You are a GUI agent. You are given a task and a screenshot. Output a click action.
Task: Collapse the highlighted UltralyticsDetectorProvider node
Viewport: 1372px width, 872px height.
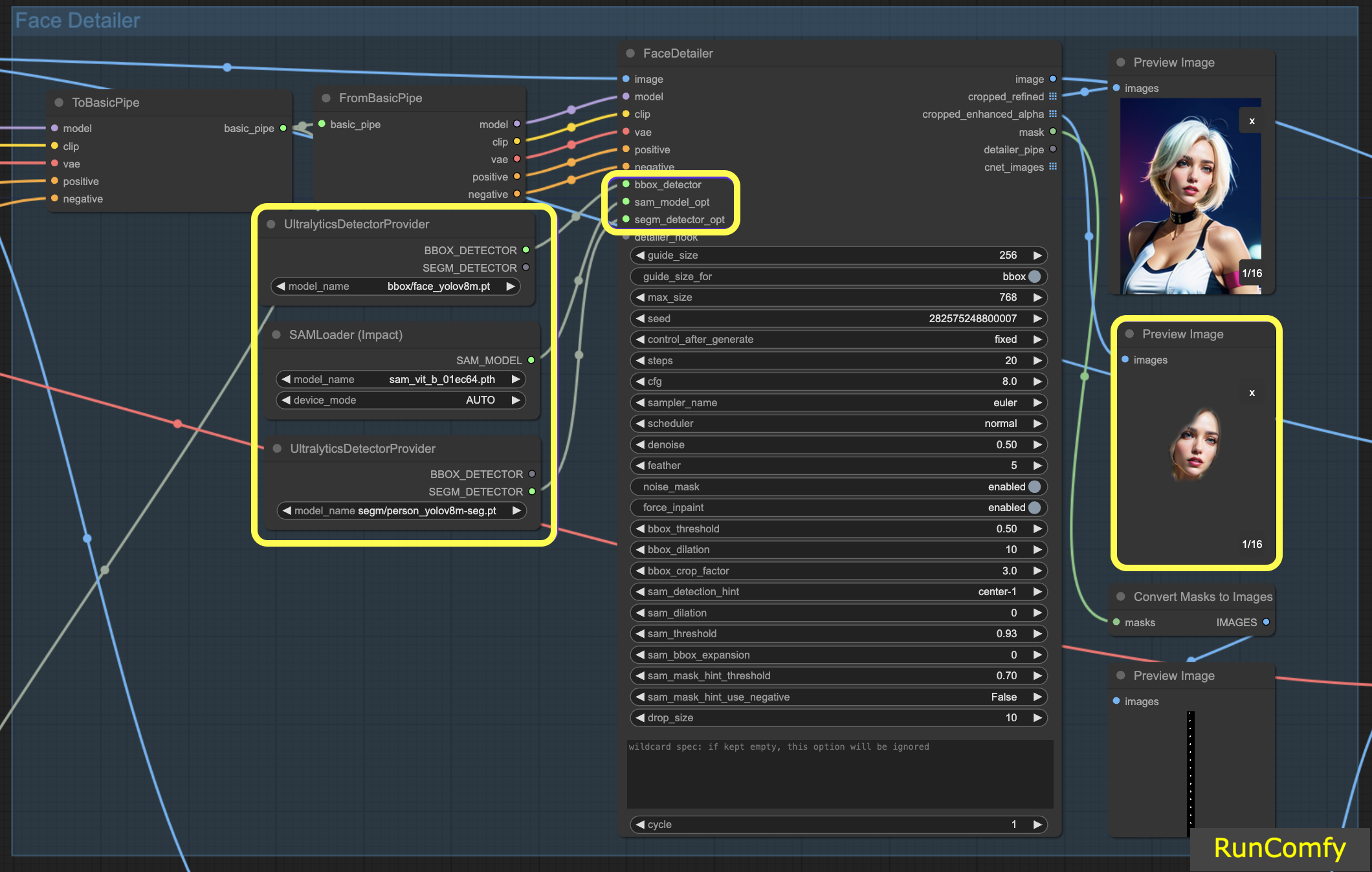pyautogui.click(x=270, y=224)
